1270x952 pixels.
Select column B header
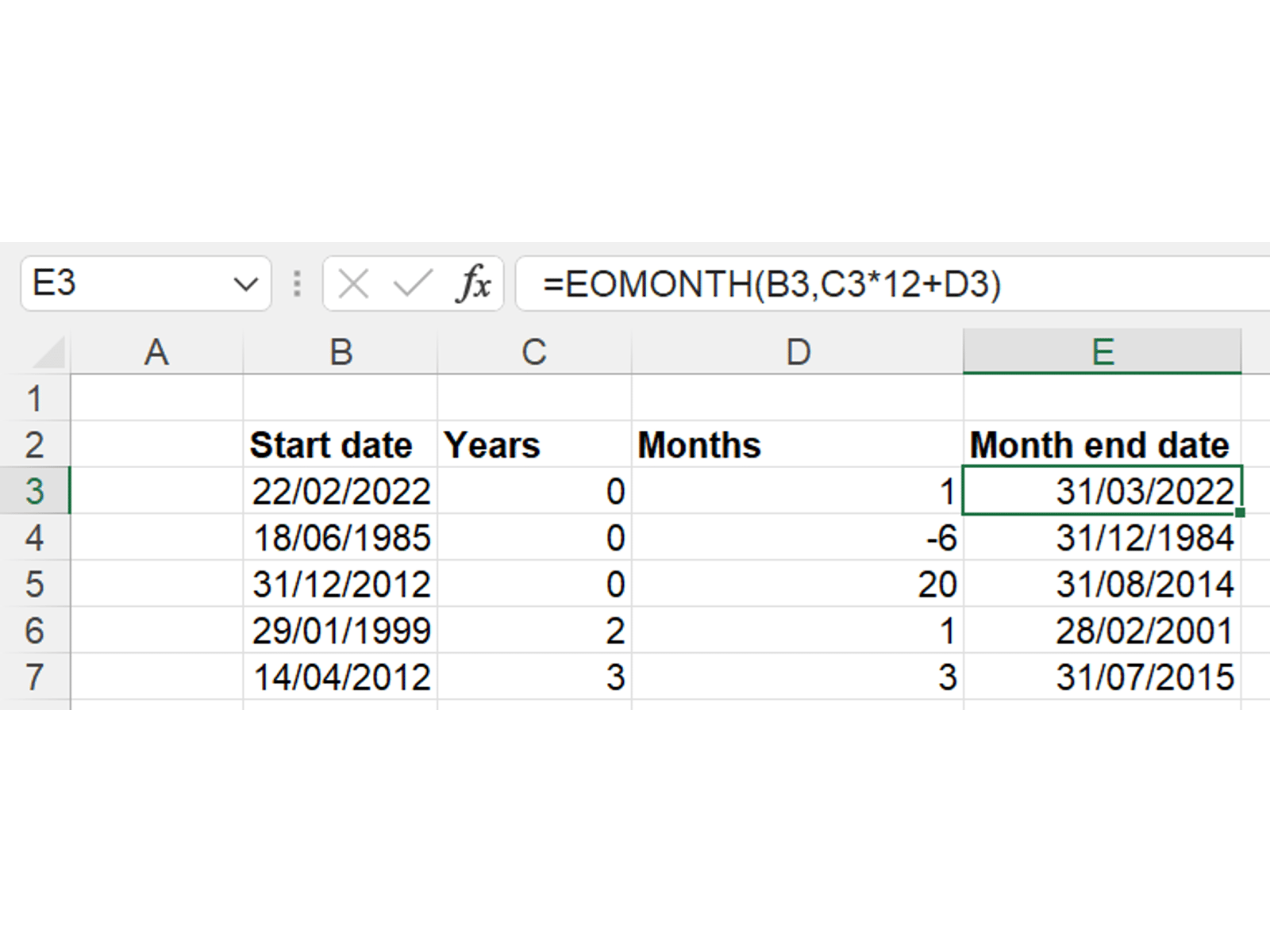pyautogui.click(x=341, y=352)
